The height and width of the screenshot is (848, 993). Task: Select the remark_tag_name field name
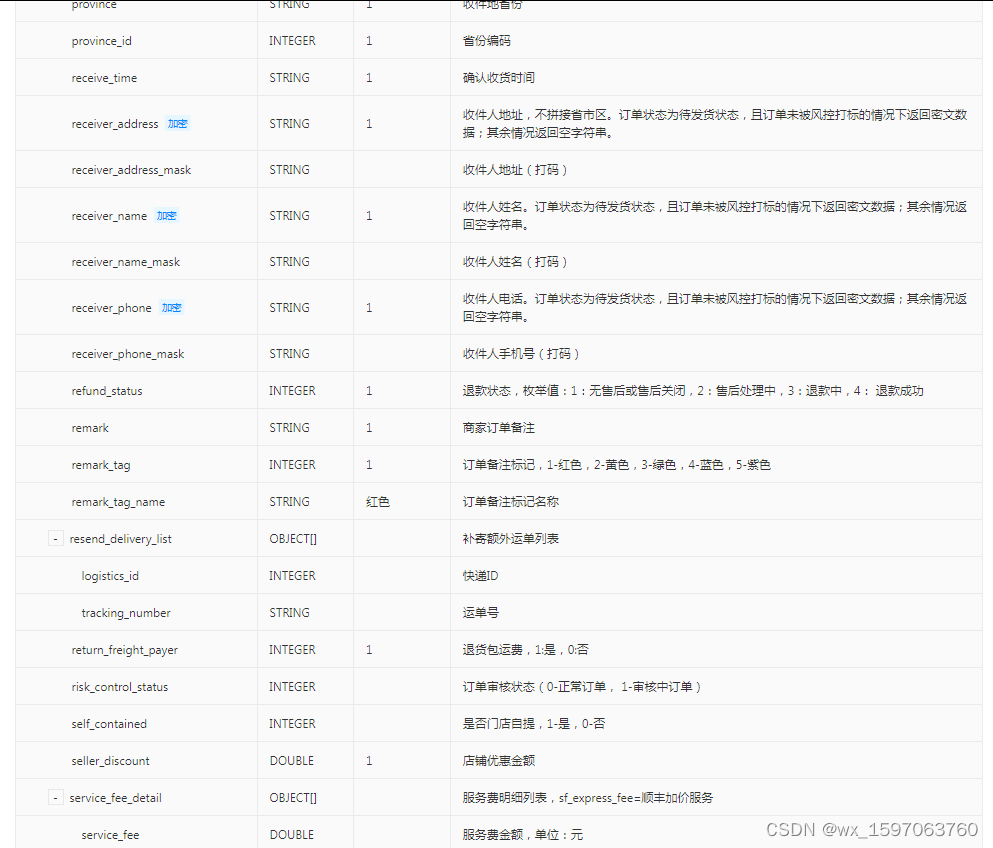118,502
